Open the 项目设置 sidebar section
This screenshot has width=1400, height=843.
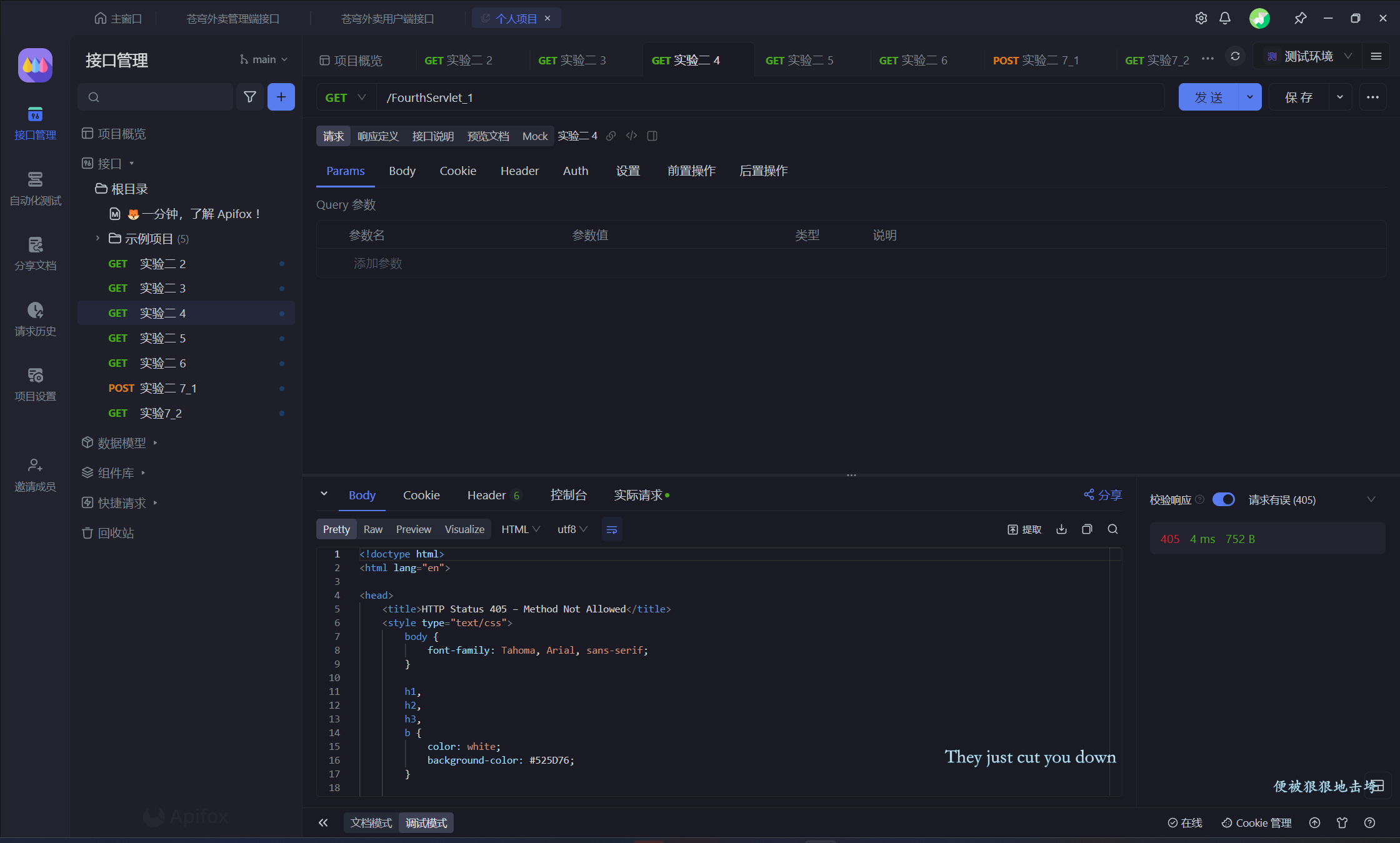click(x=35, y=384)
